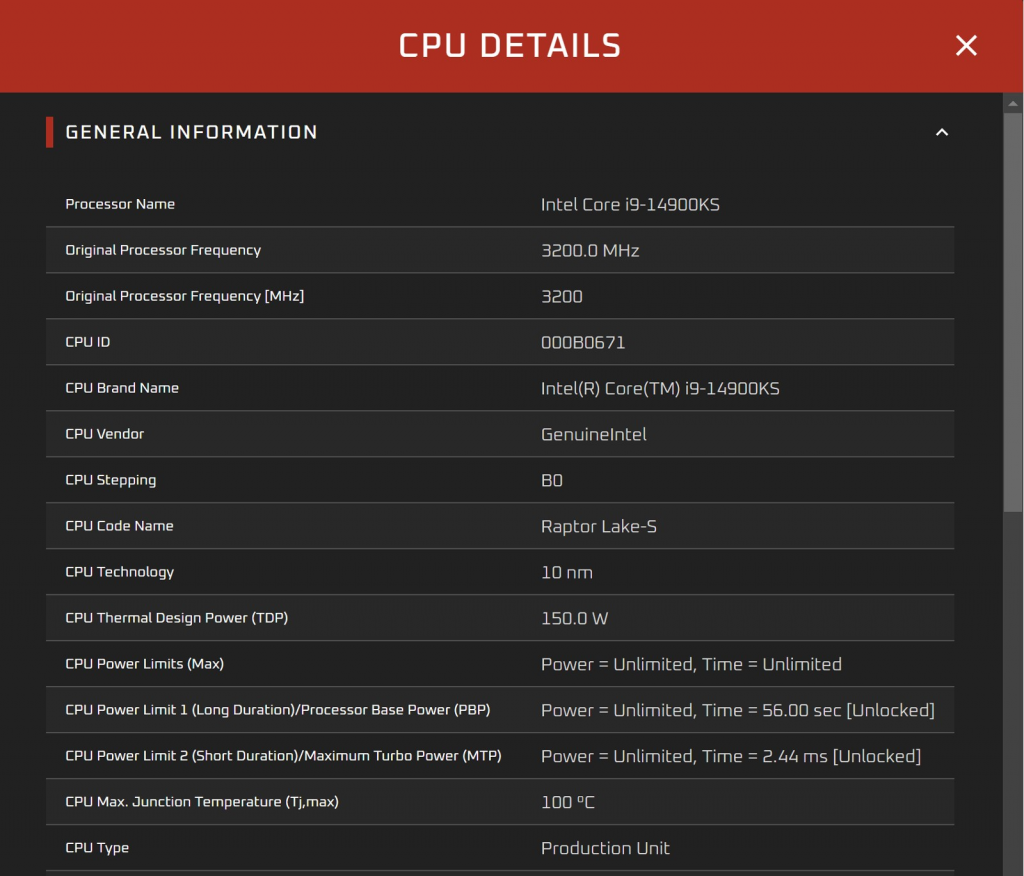Click the CPU DETAILS title text
1024x876 pixels.
point(510,46)
